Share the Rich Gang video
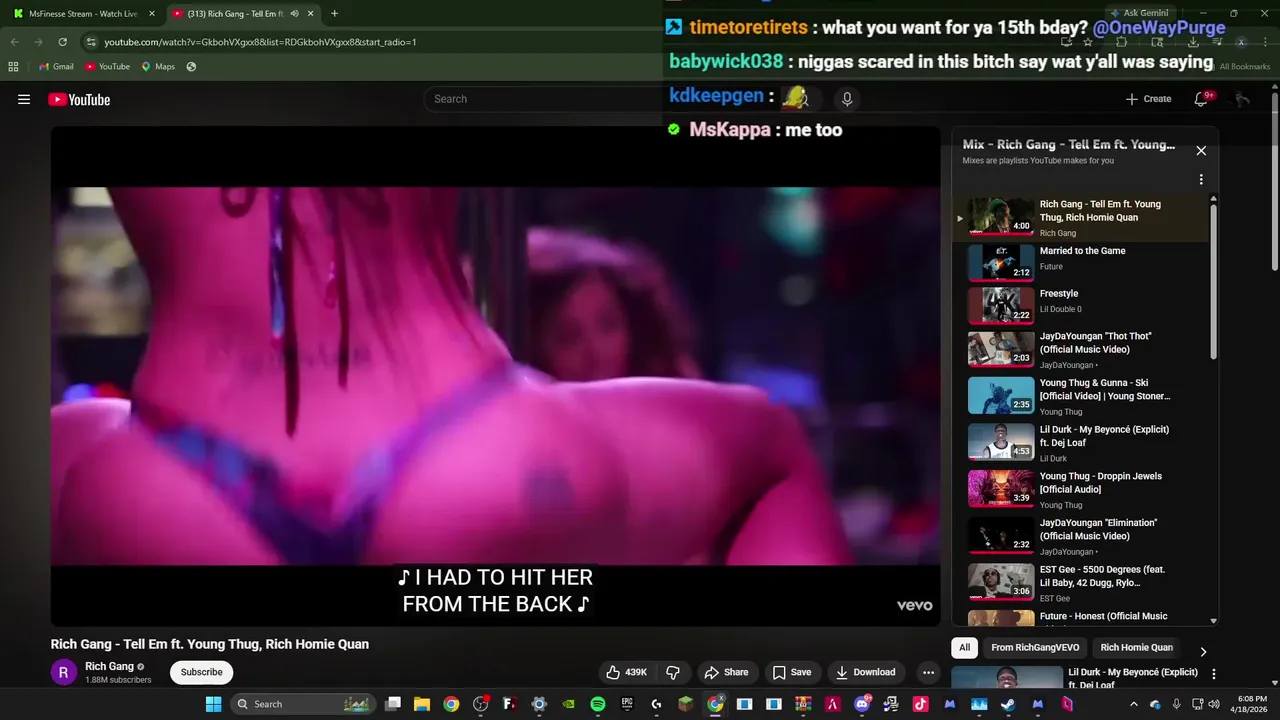 [726, 672]
